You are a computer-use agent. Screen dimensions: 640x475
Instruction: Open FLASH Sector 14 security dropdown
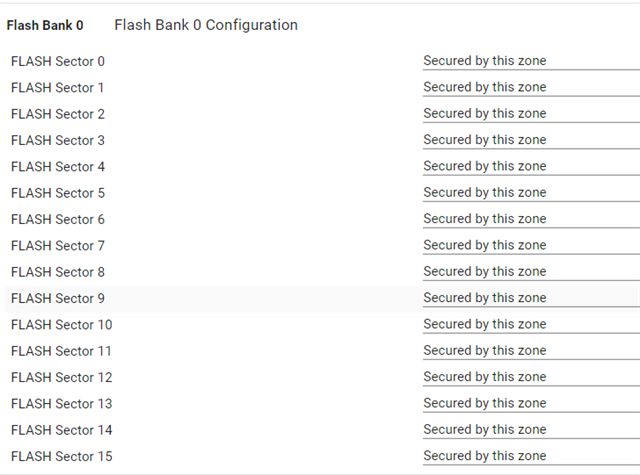click(530, 430)
